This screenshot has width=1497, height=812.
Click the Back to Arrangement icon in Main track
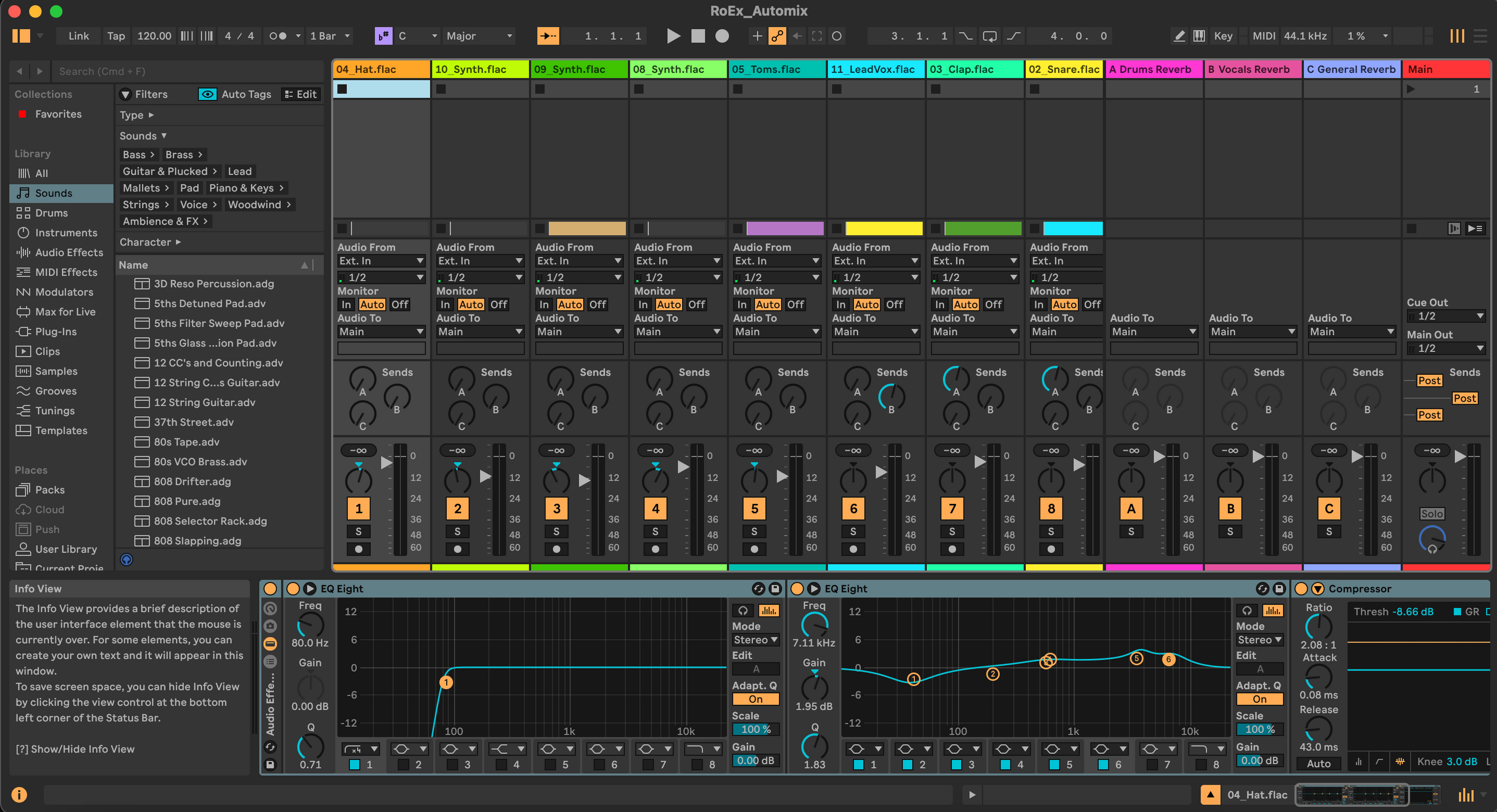(1454, 228)
